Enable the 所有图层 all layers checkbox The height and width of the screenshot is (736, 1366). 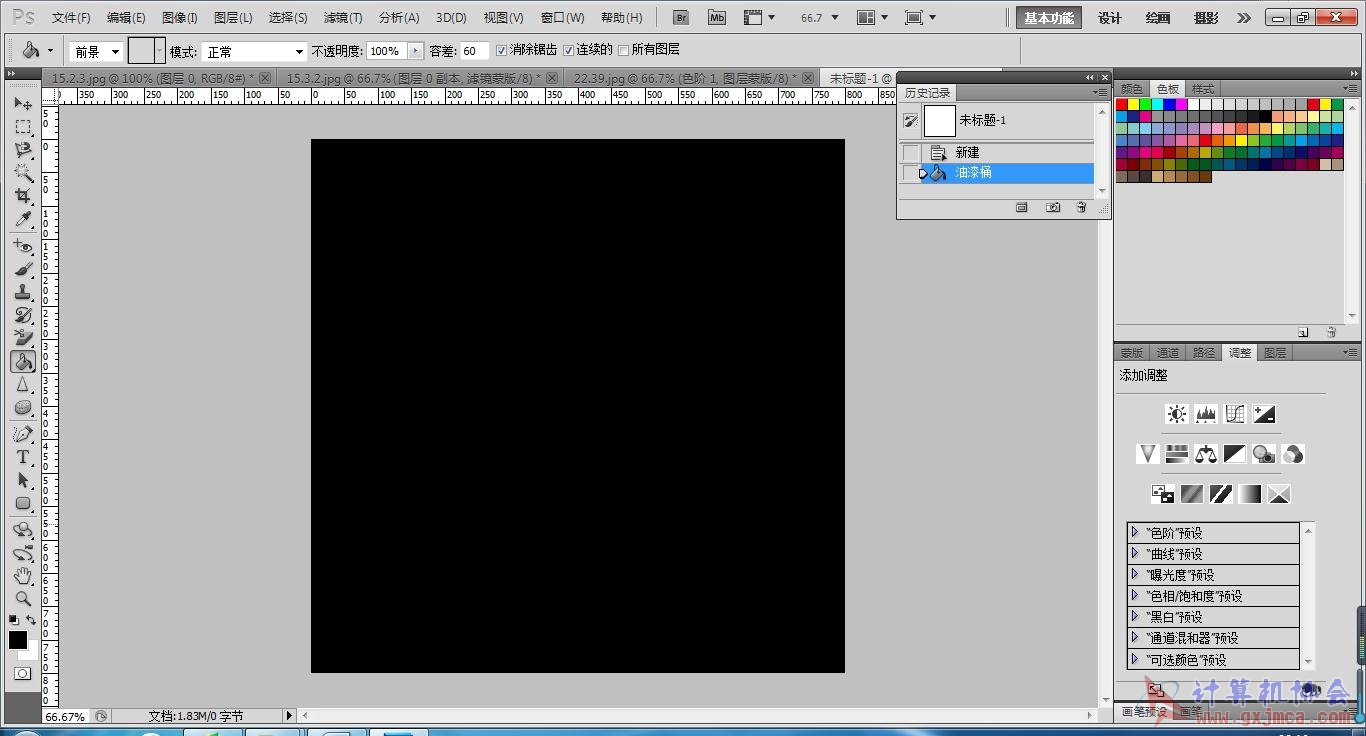click(x=624, y=50)
